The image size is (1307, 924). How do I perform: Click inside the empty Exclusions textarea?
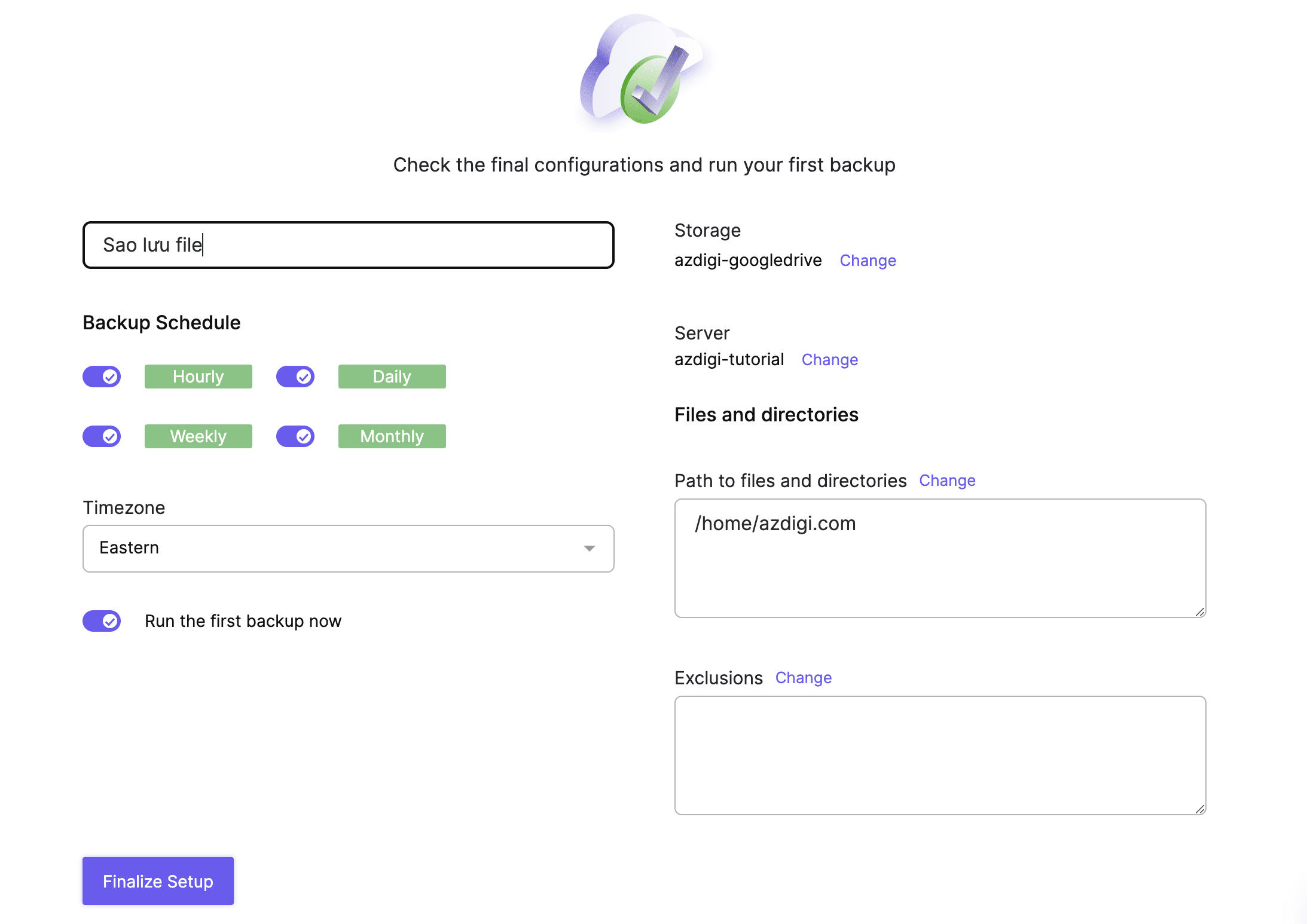pos(940,755)
